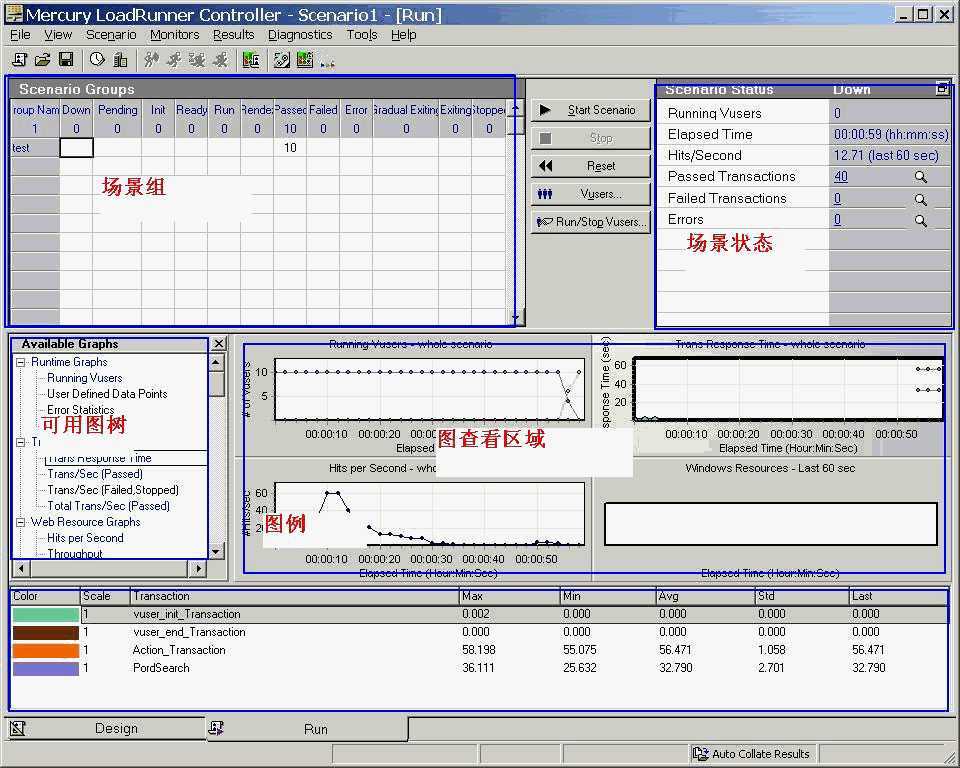Select User Defined Data Points graph
The height and width of the screenshot is (768, 960).
[107, 394]
